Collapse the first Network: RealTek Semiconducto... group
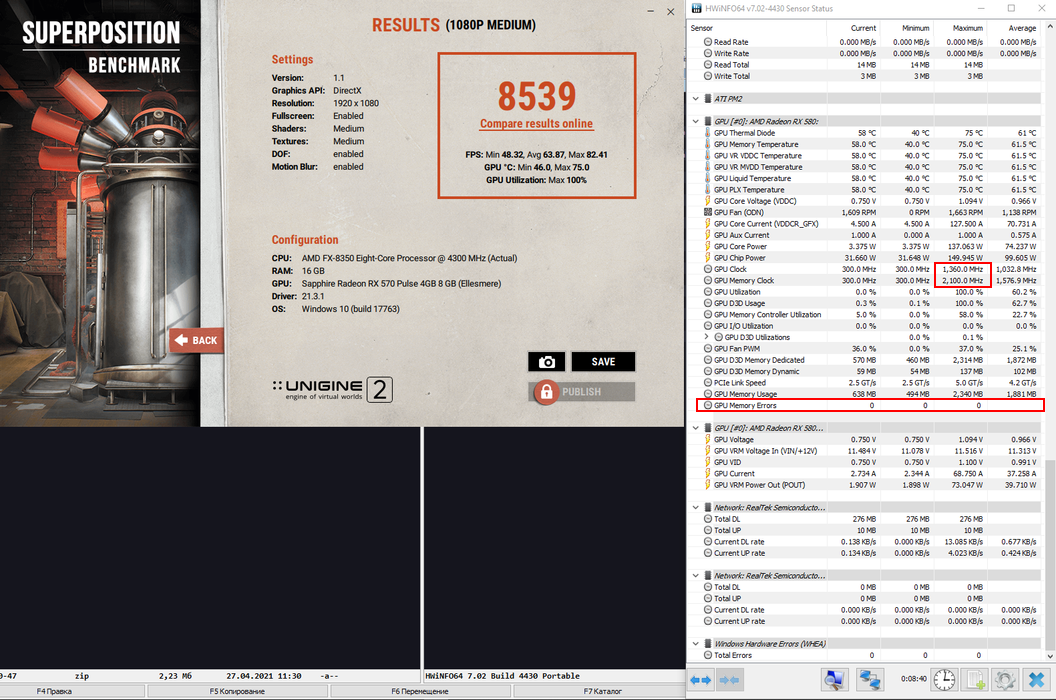This screenshot has height=700, width=1056. point(696,507)
